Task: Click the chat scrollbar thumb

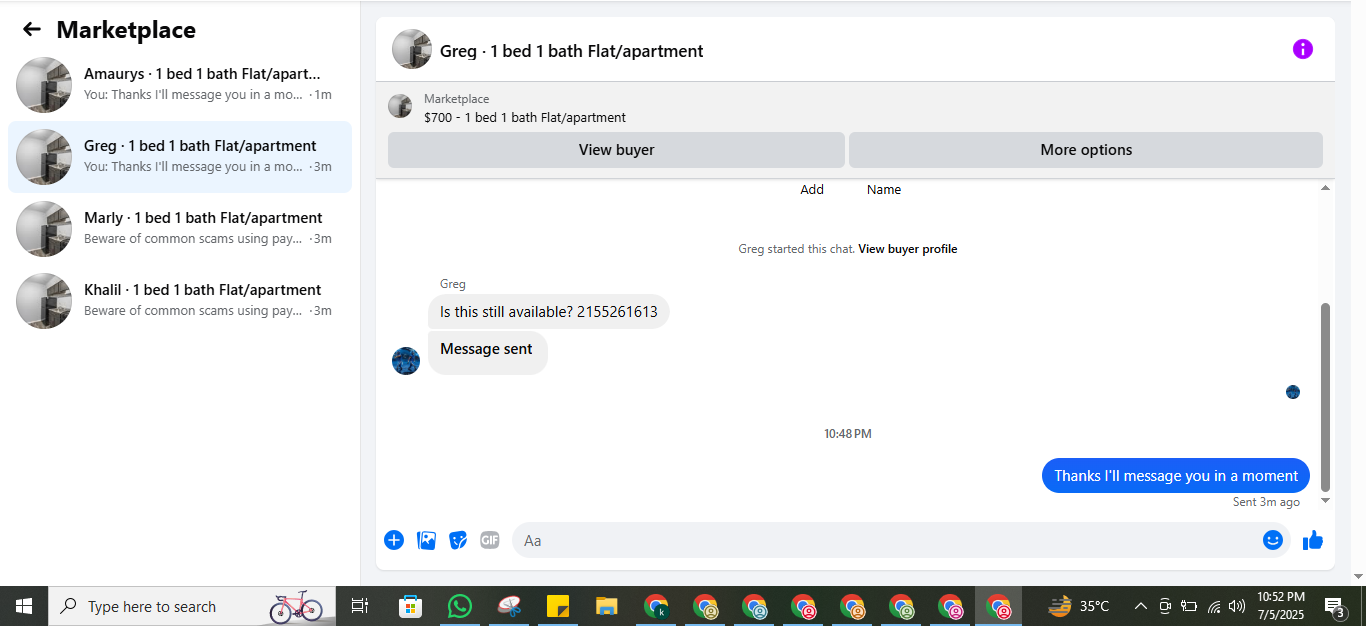Action: [1326, 397]
